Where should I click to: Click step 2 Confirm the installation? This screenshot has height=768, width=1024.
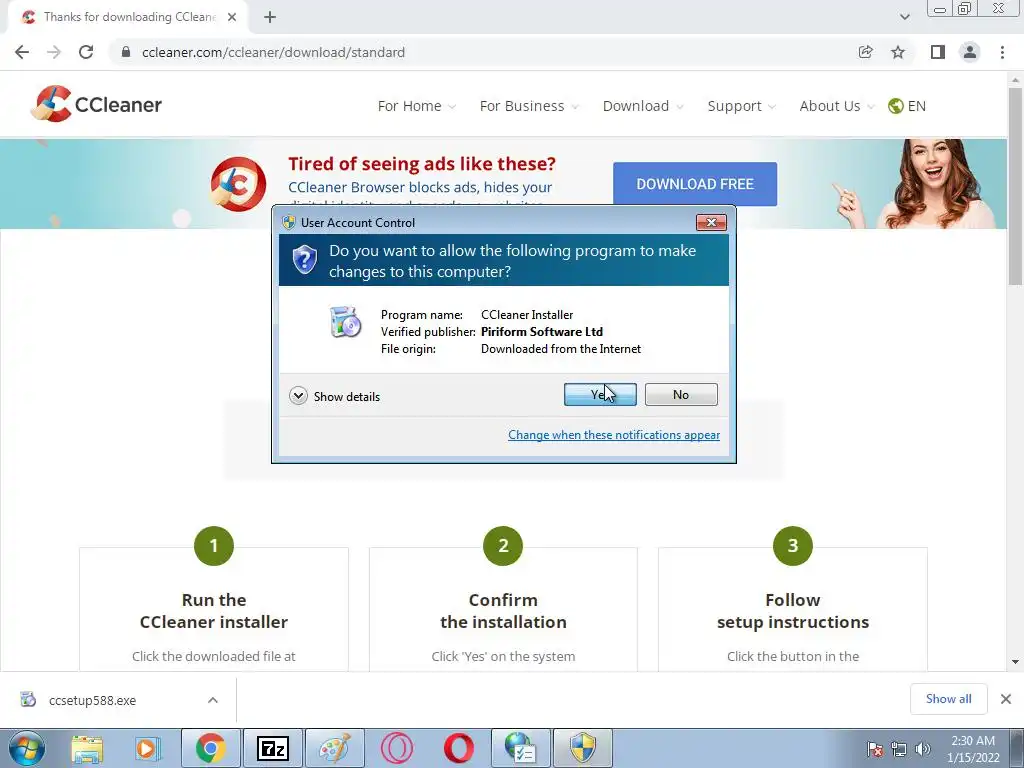503,611
